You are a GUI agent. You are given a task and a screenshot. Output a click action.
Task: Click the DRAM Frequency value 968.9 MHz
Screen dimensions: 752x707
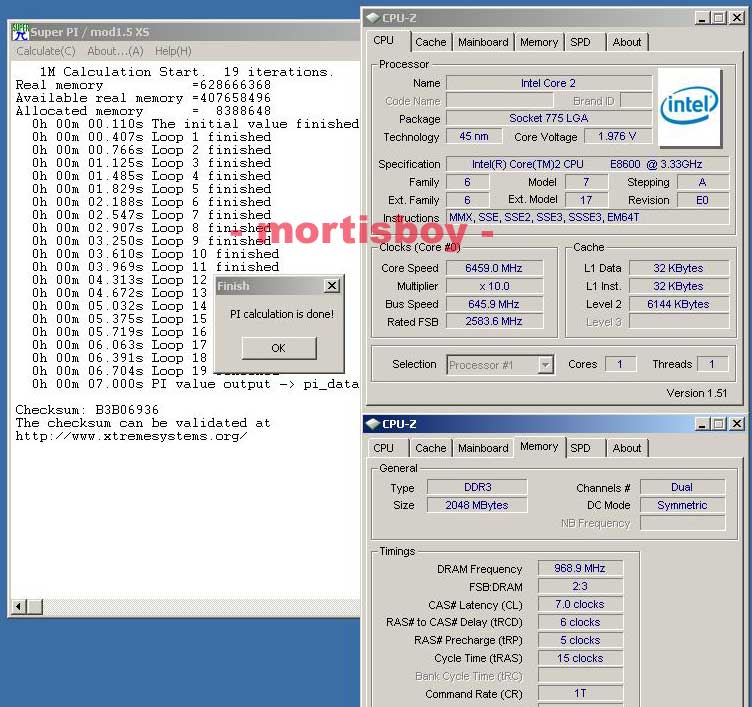click(580, 568)
